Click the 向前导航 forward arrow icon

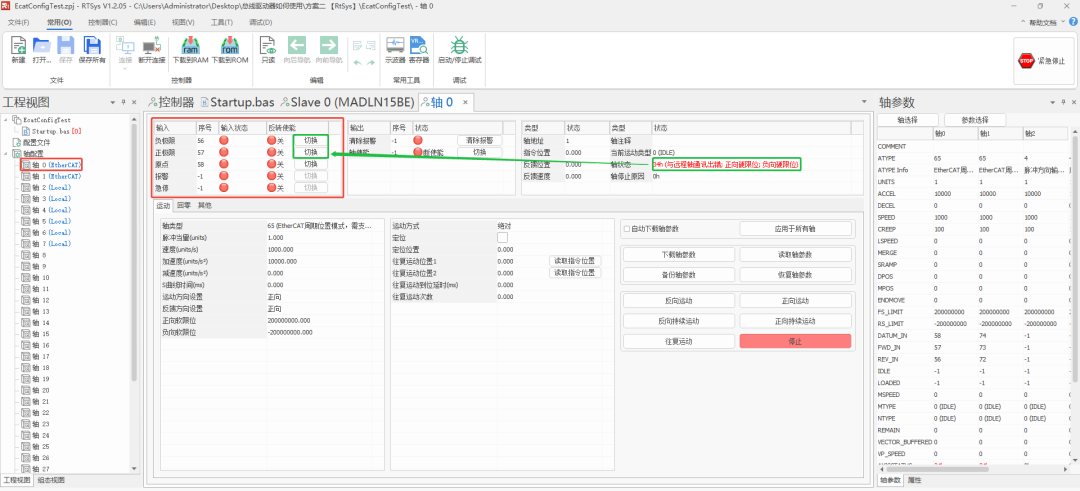(x=329, y=46)
